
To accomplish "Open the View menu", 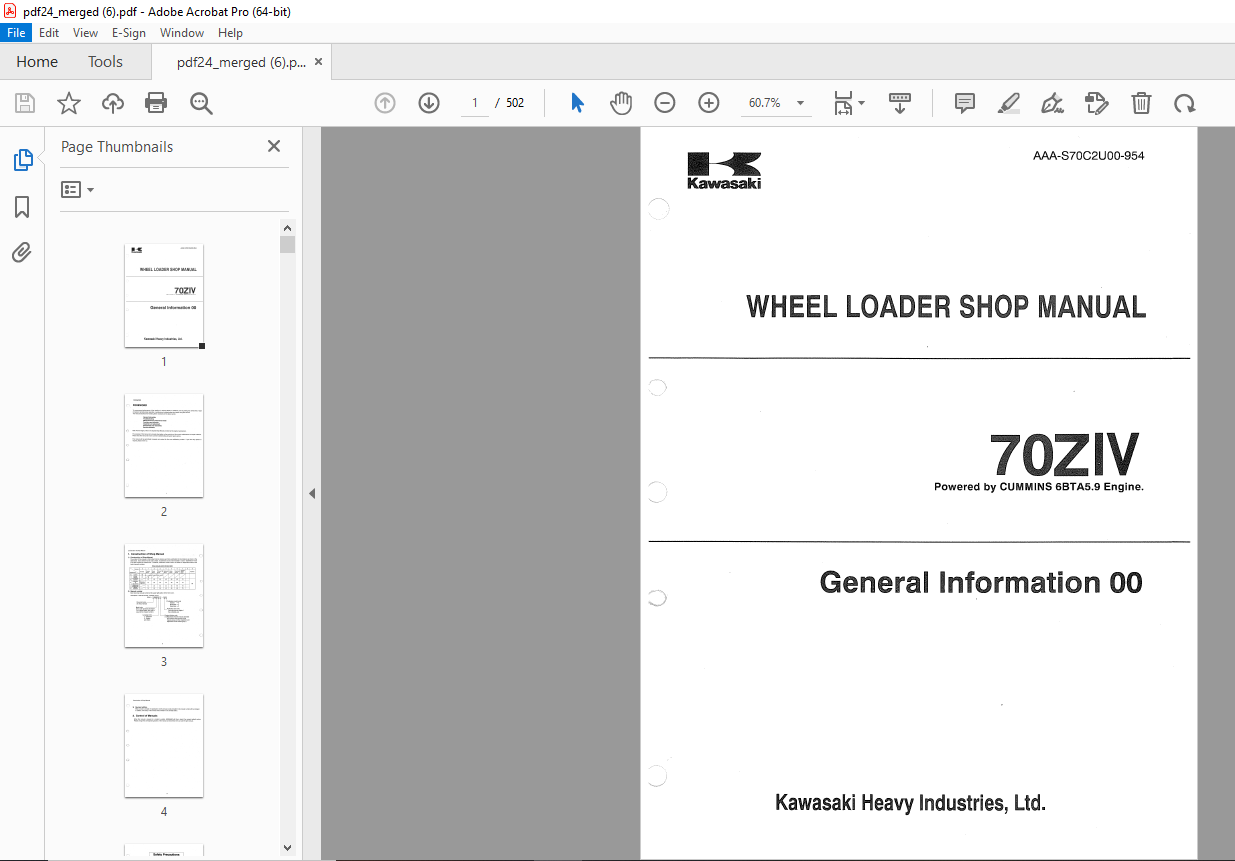I will click(85, 32).
